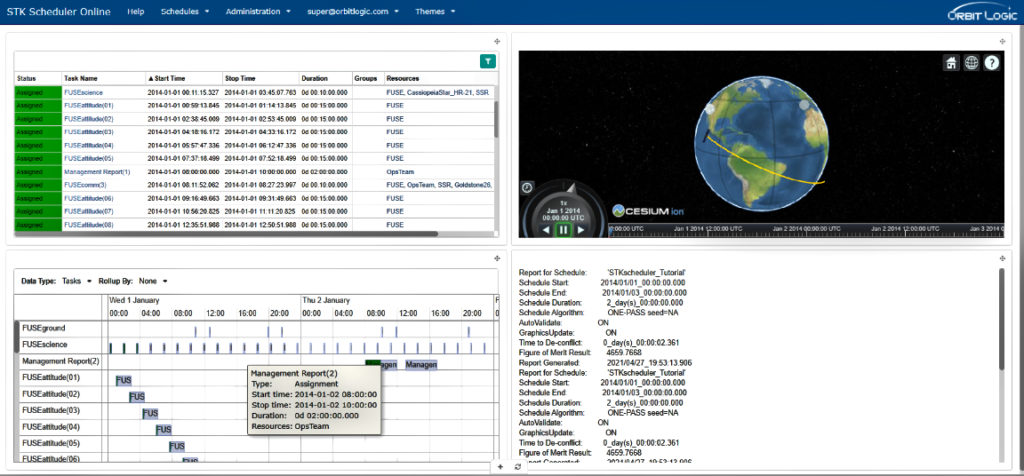Open Cesium navigation help question mark
The image size is (1024, 476).
tap(991, 63)
